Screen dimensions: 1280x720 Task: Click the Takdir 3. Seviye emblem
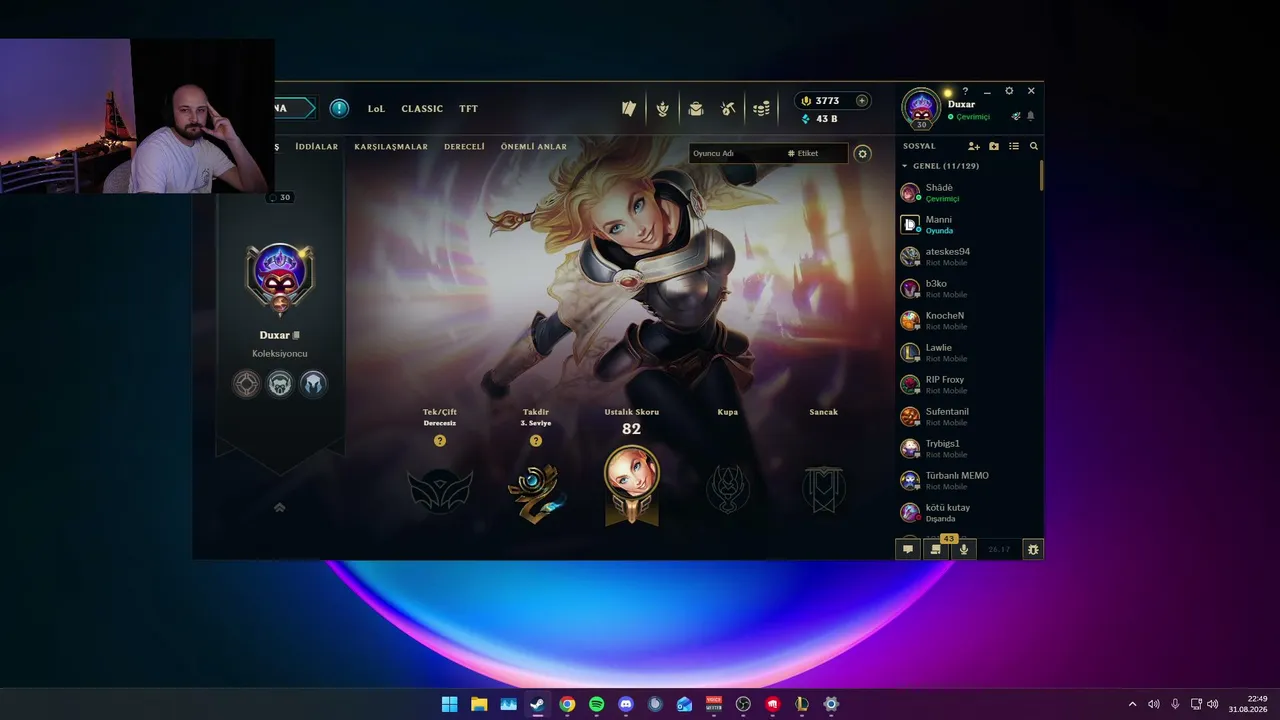point(536,491)
